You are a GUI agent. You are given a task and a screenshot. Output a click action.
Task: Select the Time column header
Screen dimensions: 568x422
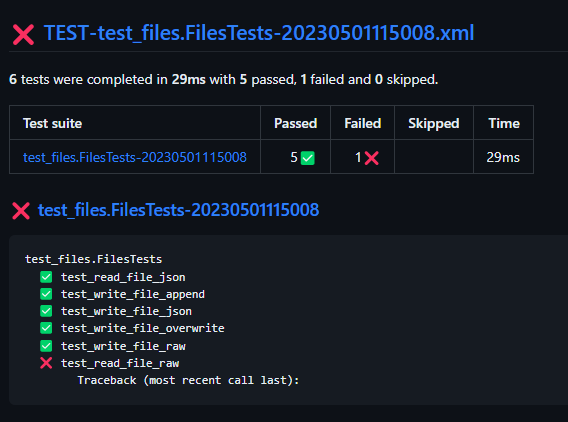click(x=504, y=124)
